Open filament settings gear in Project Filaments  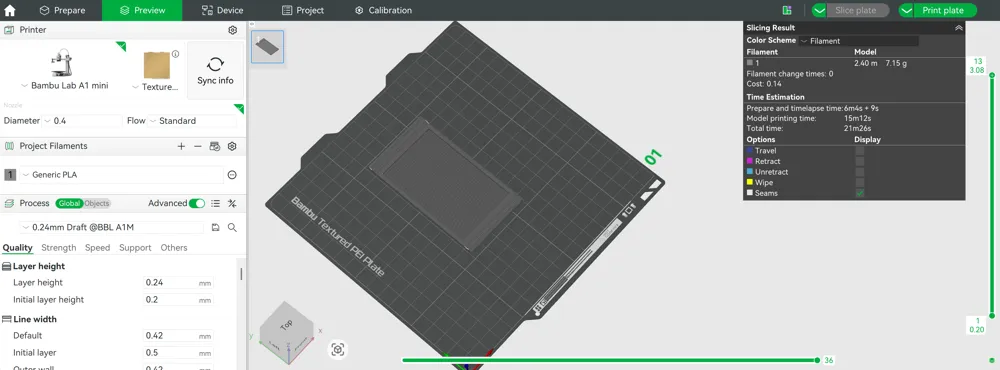[232, 146]
